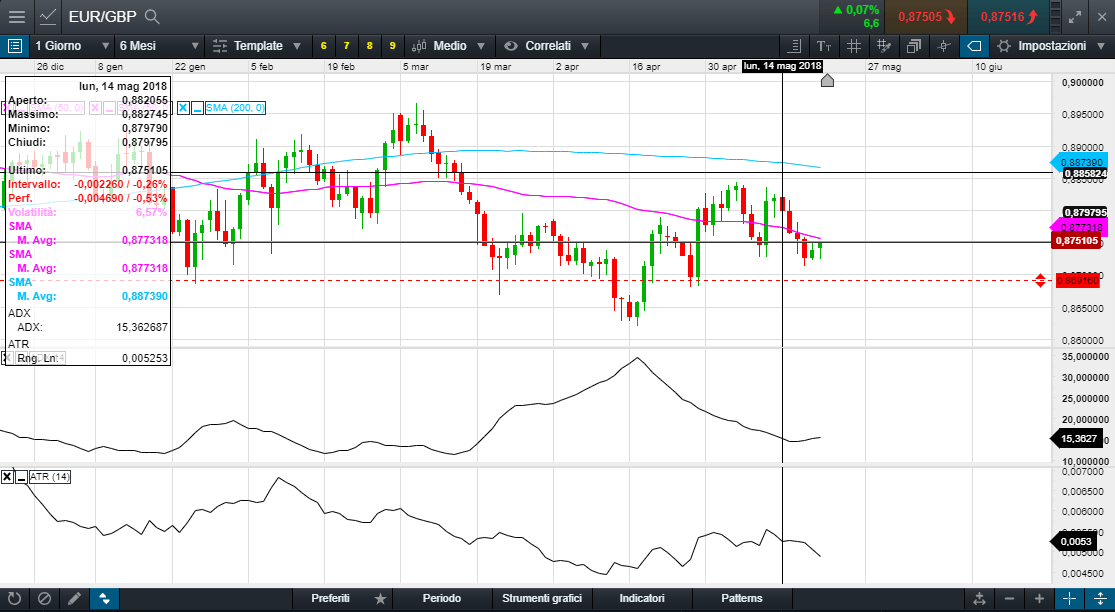Click the red last price 0,875105 tag
The width and height of the screenshot is (1115, 612).
1079,241
